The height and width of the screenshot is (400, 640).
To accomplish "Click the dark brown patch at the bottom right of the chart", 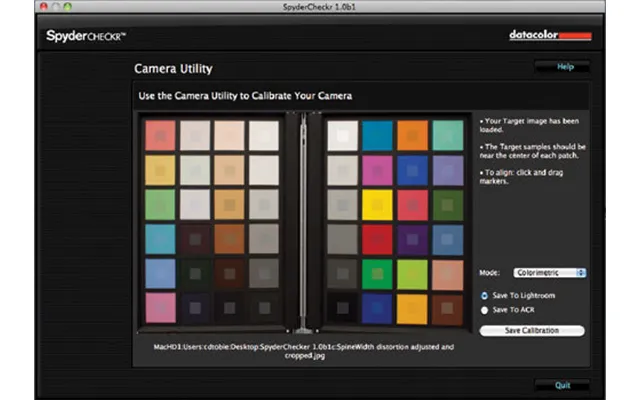I will pos(448,309).
